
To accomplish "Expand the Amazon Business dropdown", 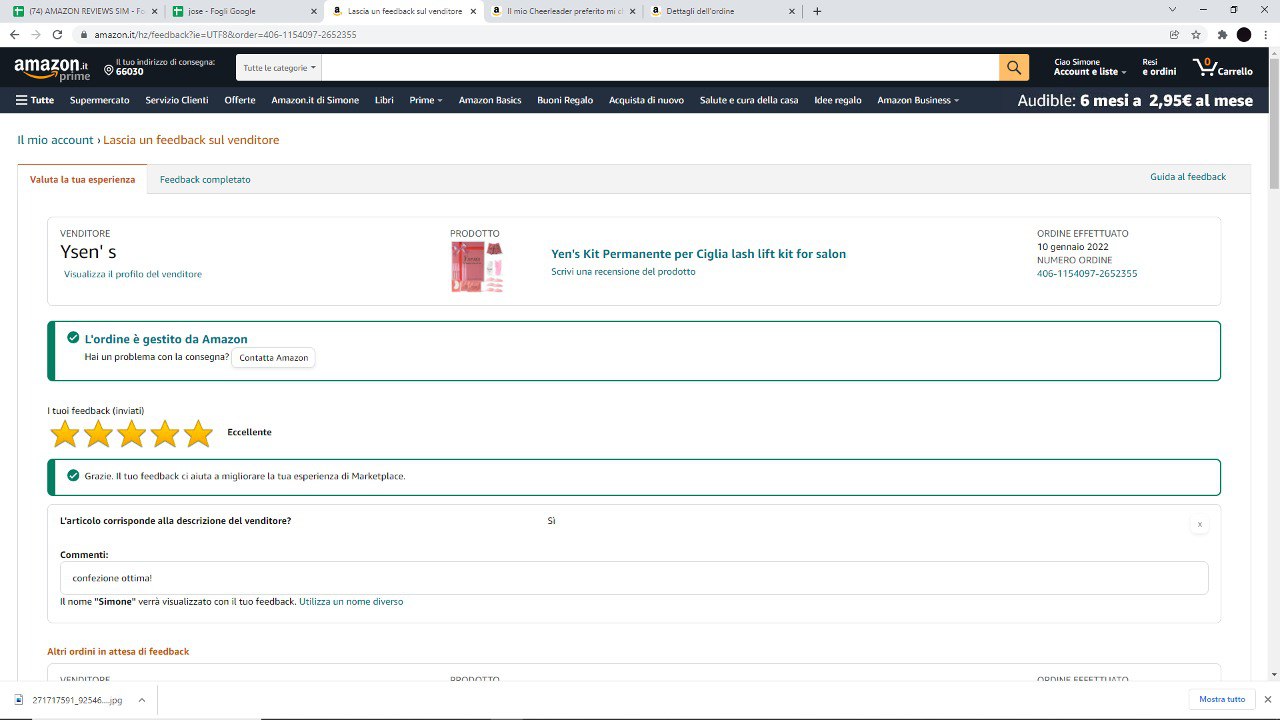I will [918, 100].
